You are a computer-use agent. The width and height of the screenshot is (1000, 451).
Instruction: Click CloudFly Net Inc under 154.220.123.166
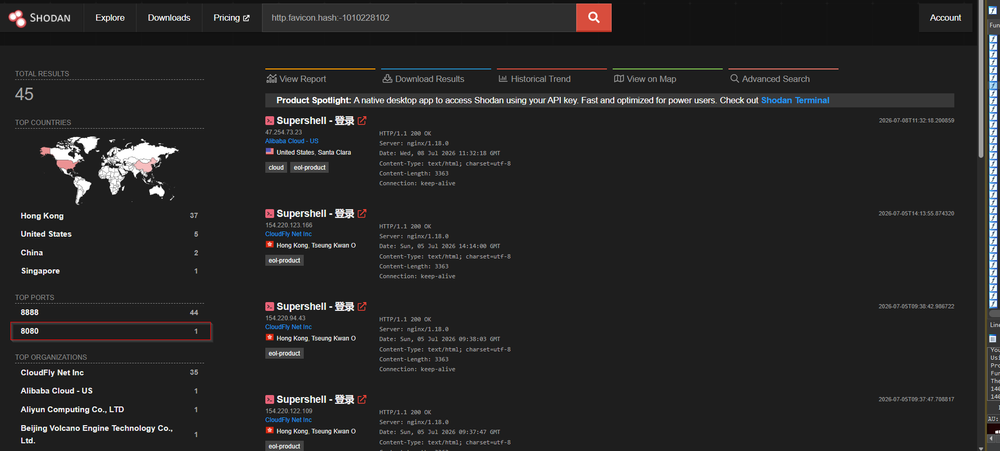[x=288, y=234]
